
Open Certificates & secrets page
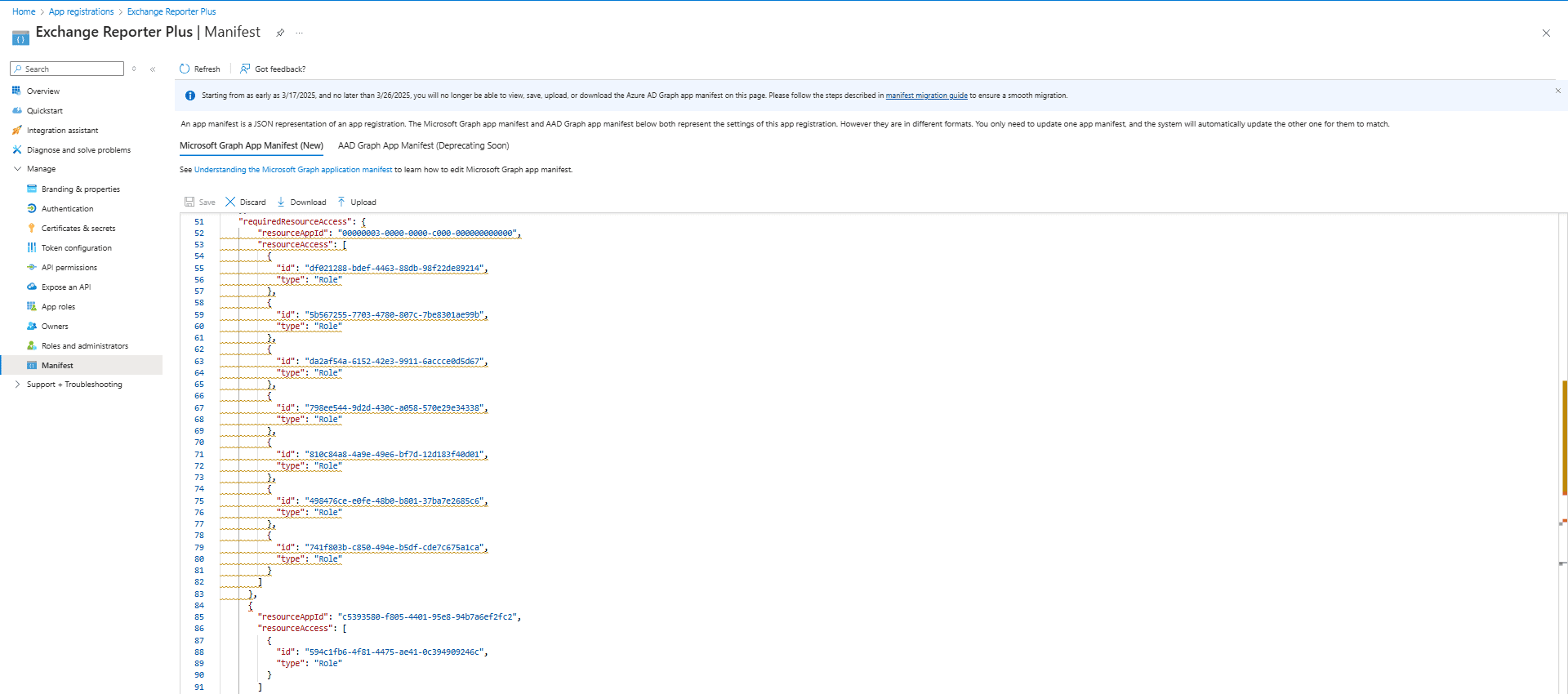pyautogui.click(x=78, y=229)
